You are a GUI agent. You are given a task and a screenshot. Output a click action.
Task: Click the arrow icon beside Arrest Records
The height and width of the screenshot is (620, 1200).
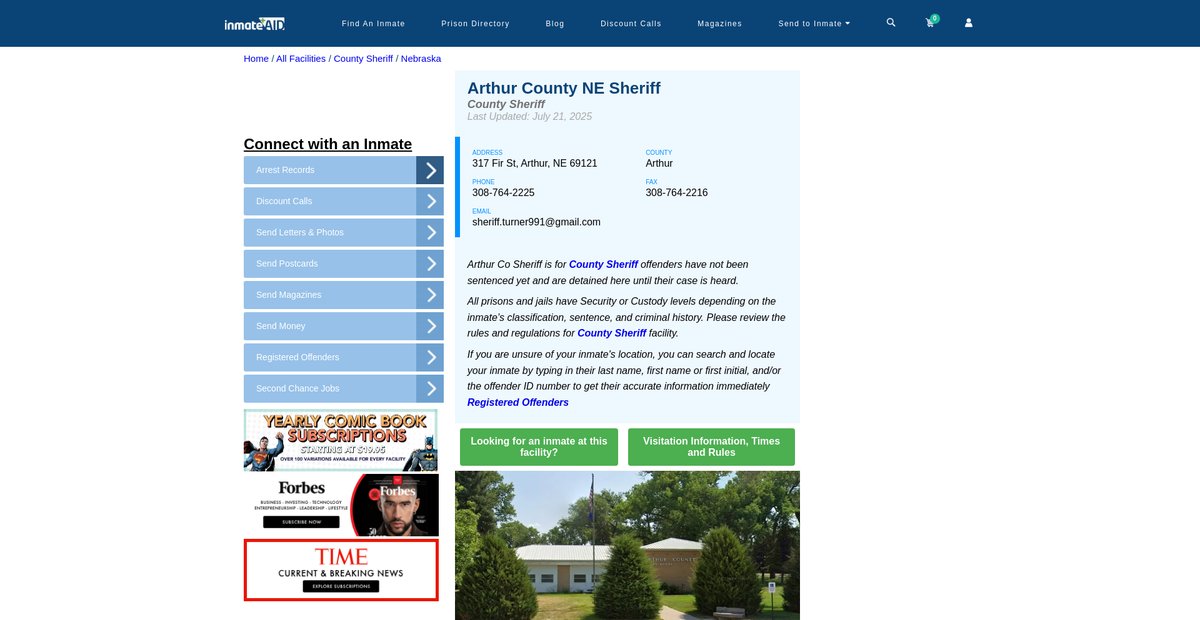coord(430,170)
